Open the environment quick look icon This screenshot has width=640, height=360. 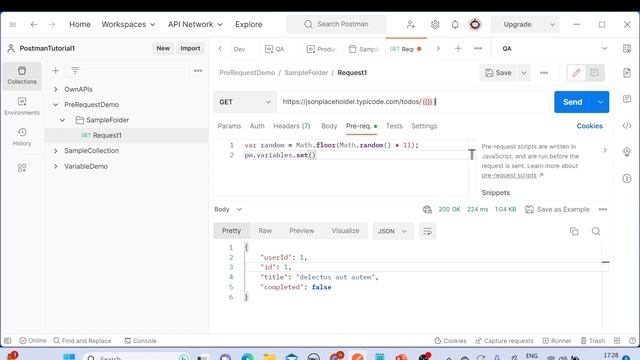click(x=627, y=49)
